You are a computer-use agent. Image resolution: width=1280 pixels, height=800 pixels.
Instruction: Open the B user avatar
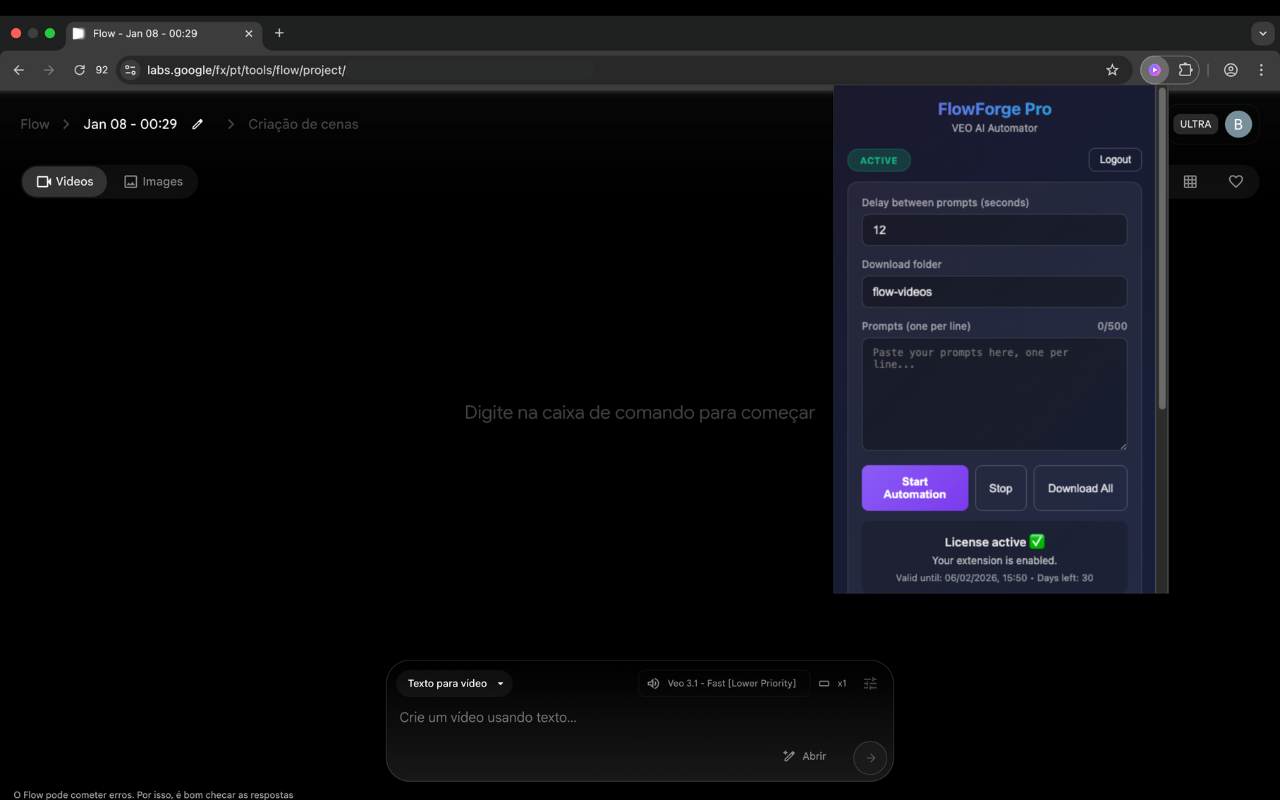1238,124
